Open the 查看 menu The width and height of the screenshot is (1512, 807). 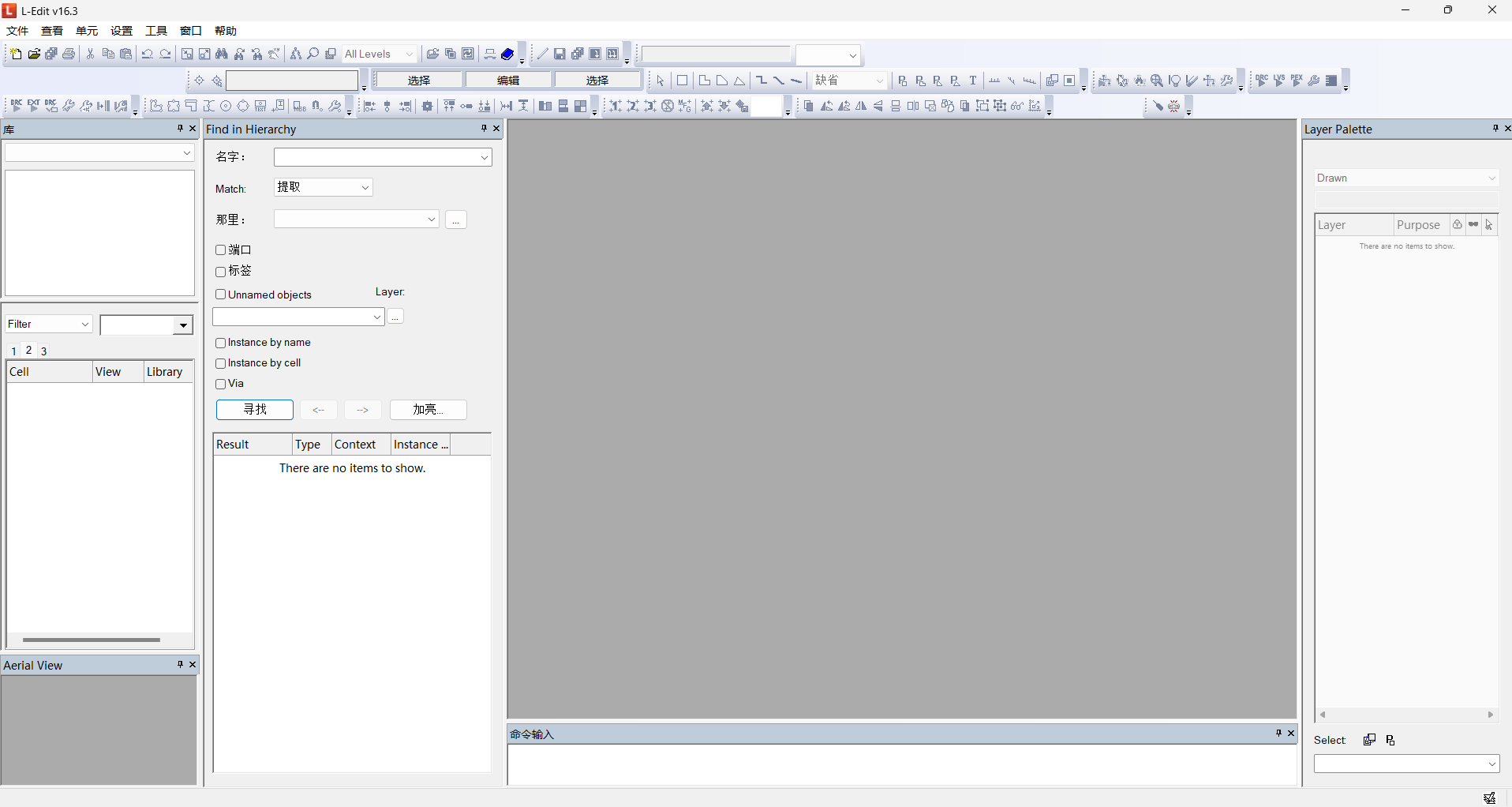pyautogui.click(x=52, y=31)
